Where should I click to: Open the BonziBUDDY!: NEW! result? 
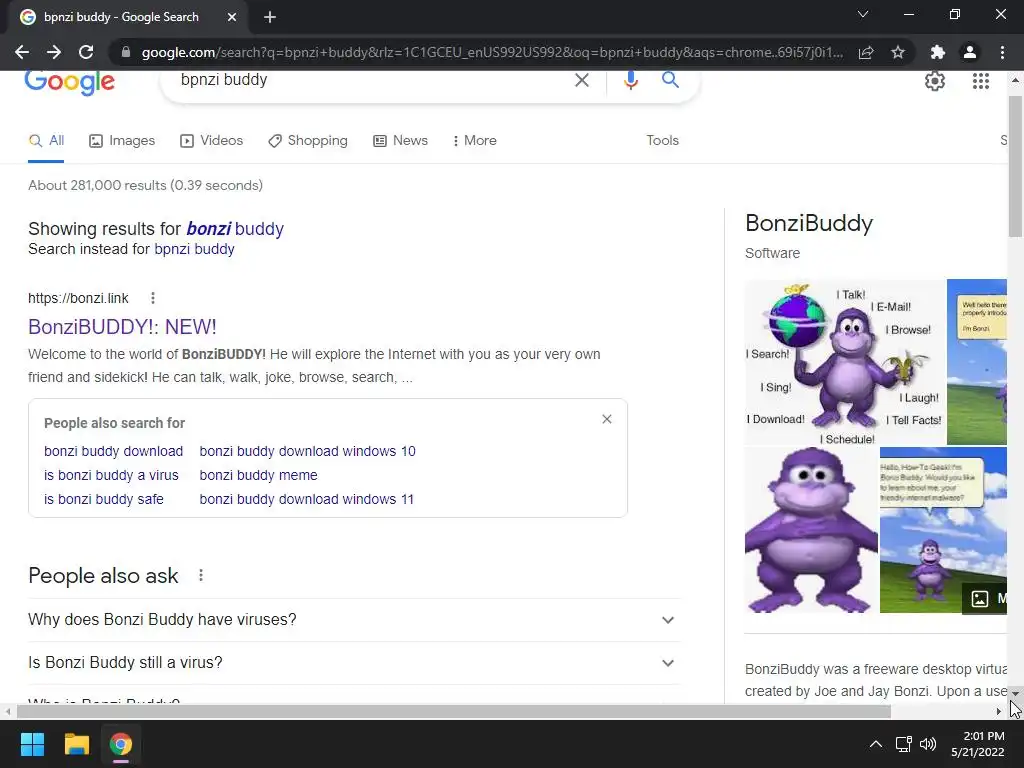(x=122, y=327)
